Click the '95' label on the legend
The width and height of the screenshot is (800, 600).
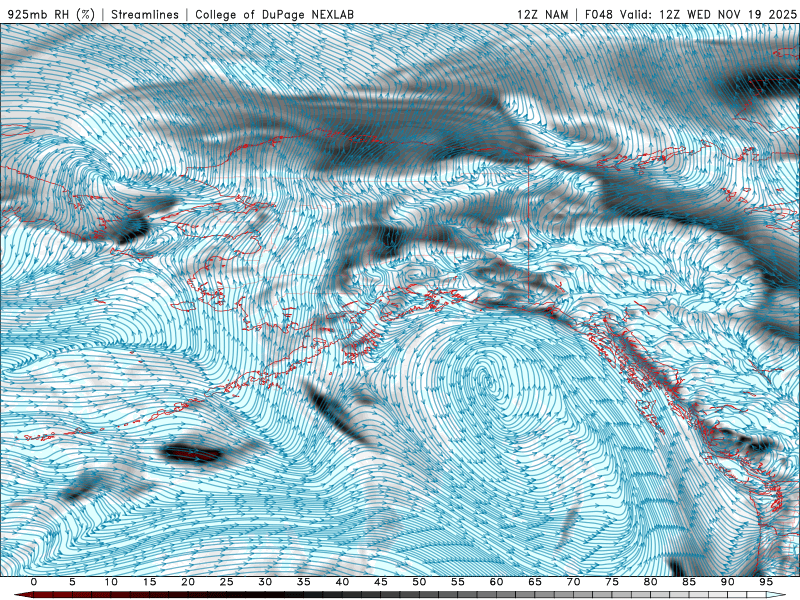[766, 582]
